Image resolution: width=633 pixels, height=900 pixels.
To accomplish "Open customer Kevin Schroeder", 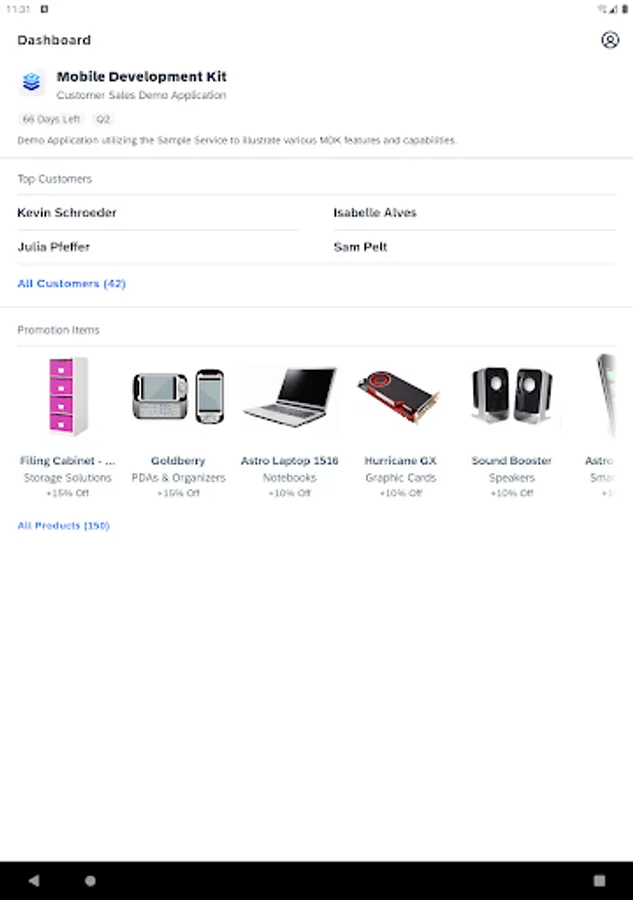I will coord(67,213).
